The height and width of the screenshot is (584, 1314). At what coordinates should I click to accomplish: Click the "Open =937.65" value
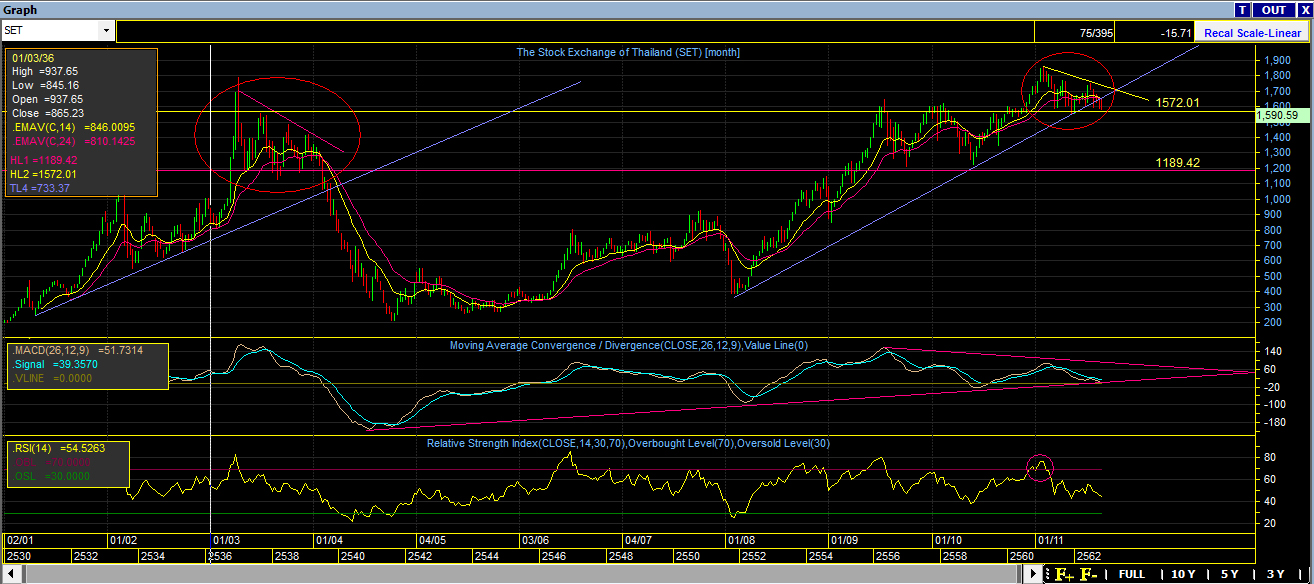click(47, 99)
